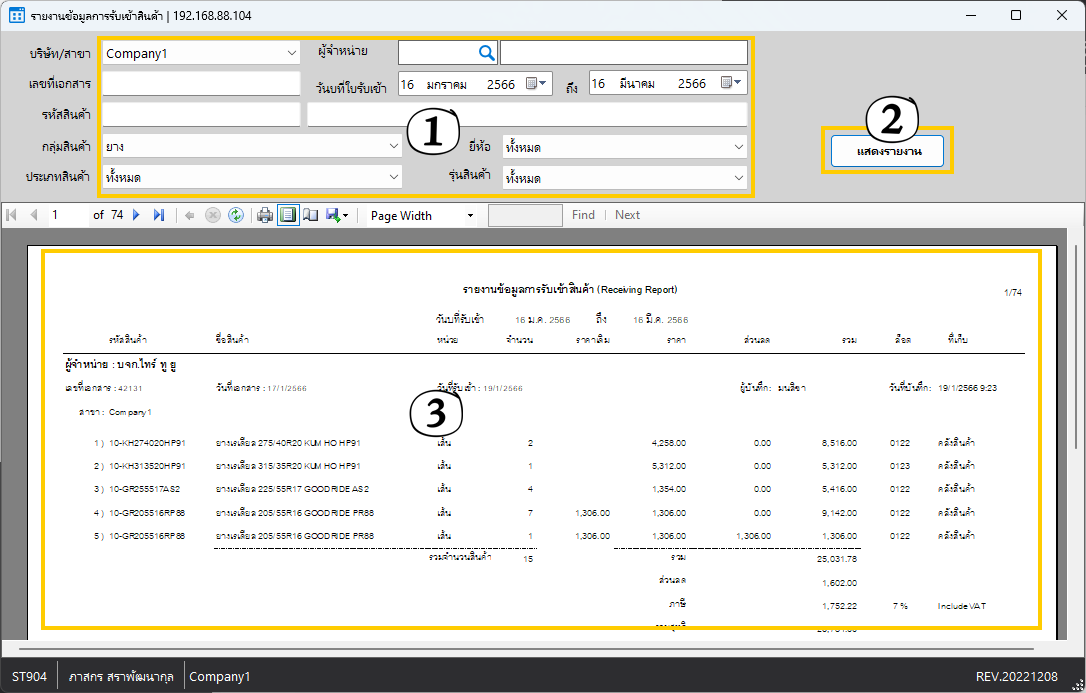Jump to last report page
Screen dimensions: 1086x693
click(158, 215)
